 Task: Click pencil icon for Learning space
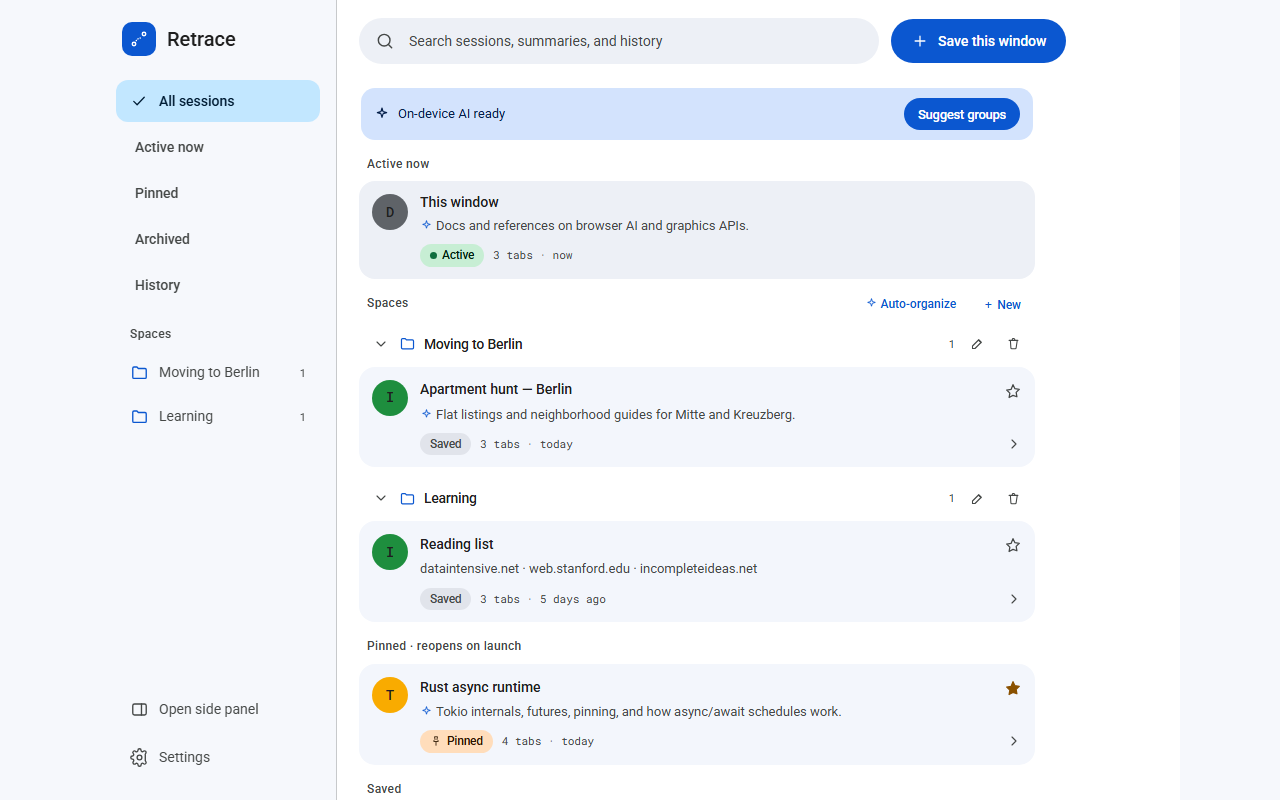pos(977,498)
